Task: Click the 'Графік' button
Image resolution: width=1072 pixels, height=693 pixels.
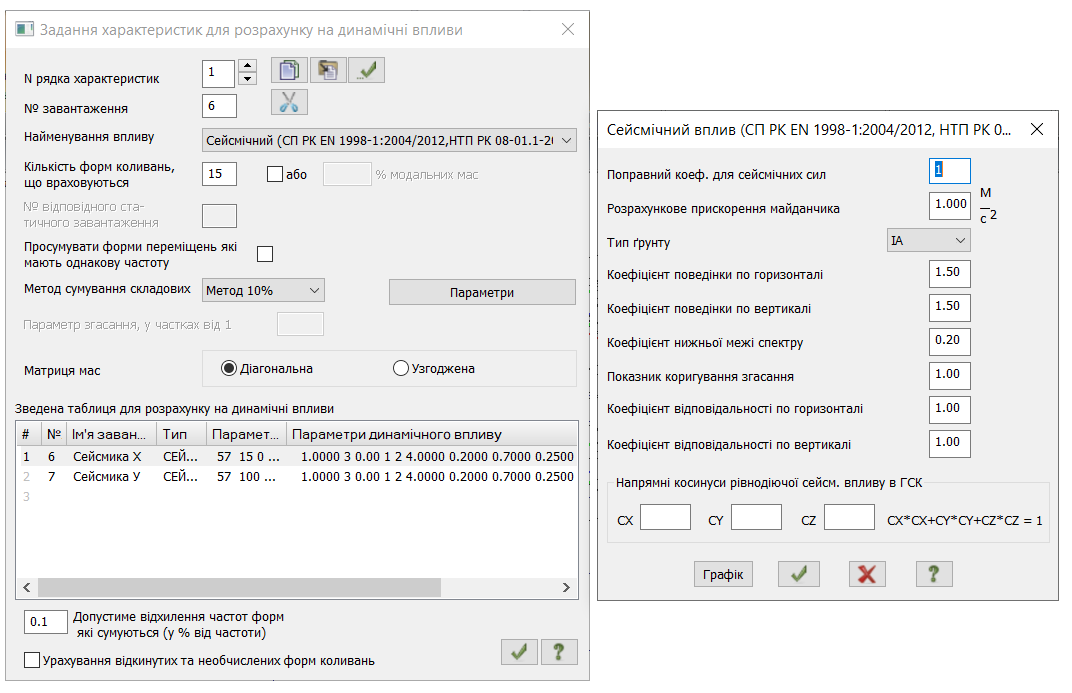Action: (723, 574)
